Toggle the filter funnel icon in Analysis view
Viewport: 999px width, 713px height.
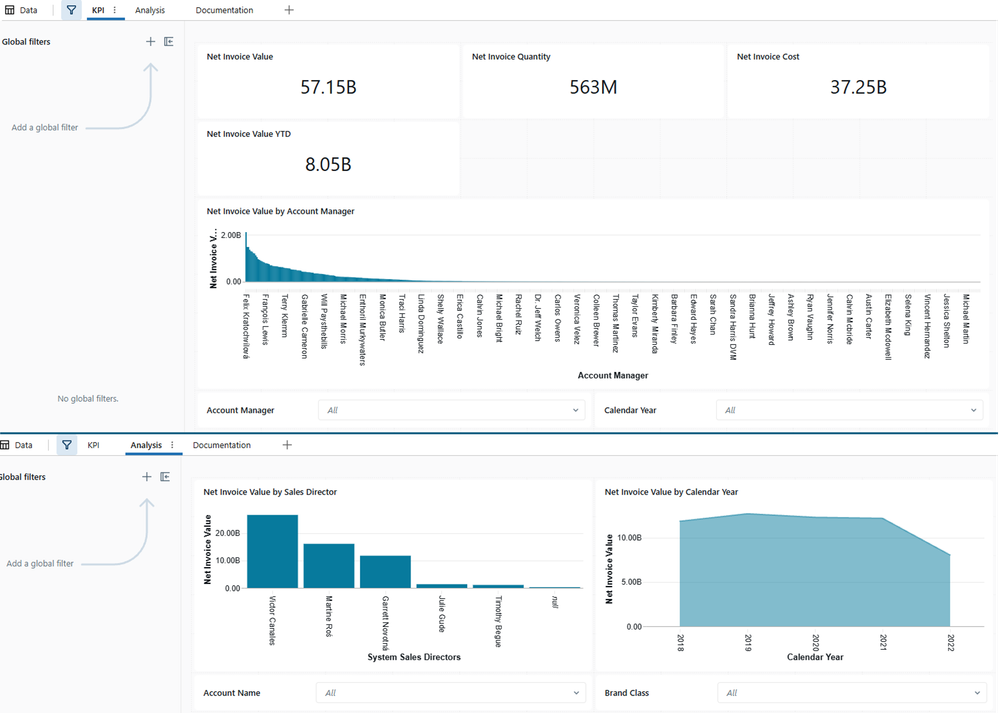pos(67,445)
